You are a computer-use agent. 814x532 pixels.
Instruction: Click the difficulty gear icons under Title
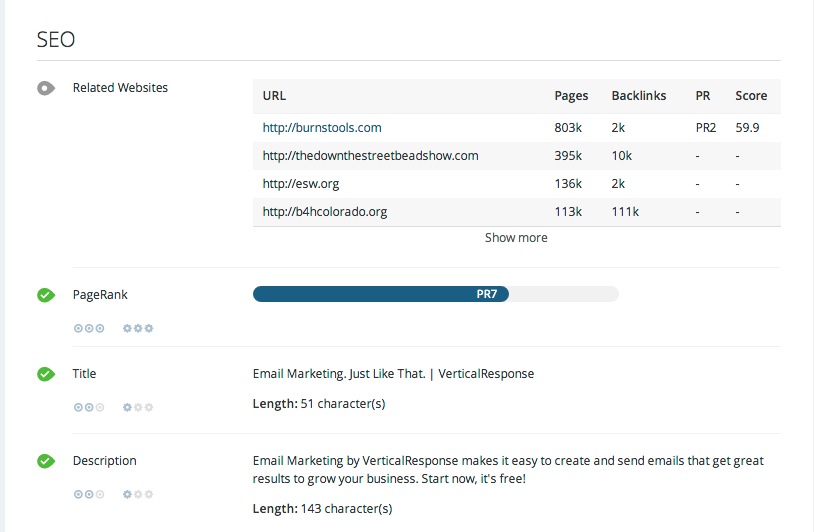[138, 407]
